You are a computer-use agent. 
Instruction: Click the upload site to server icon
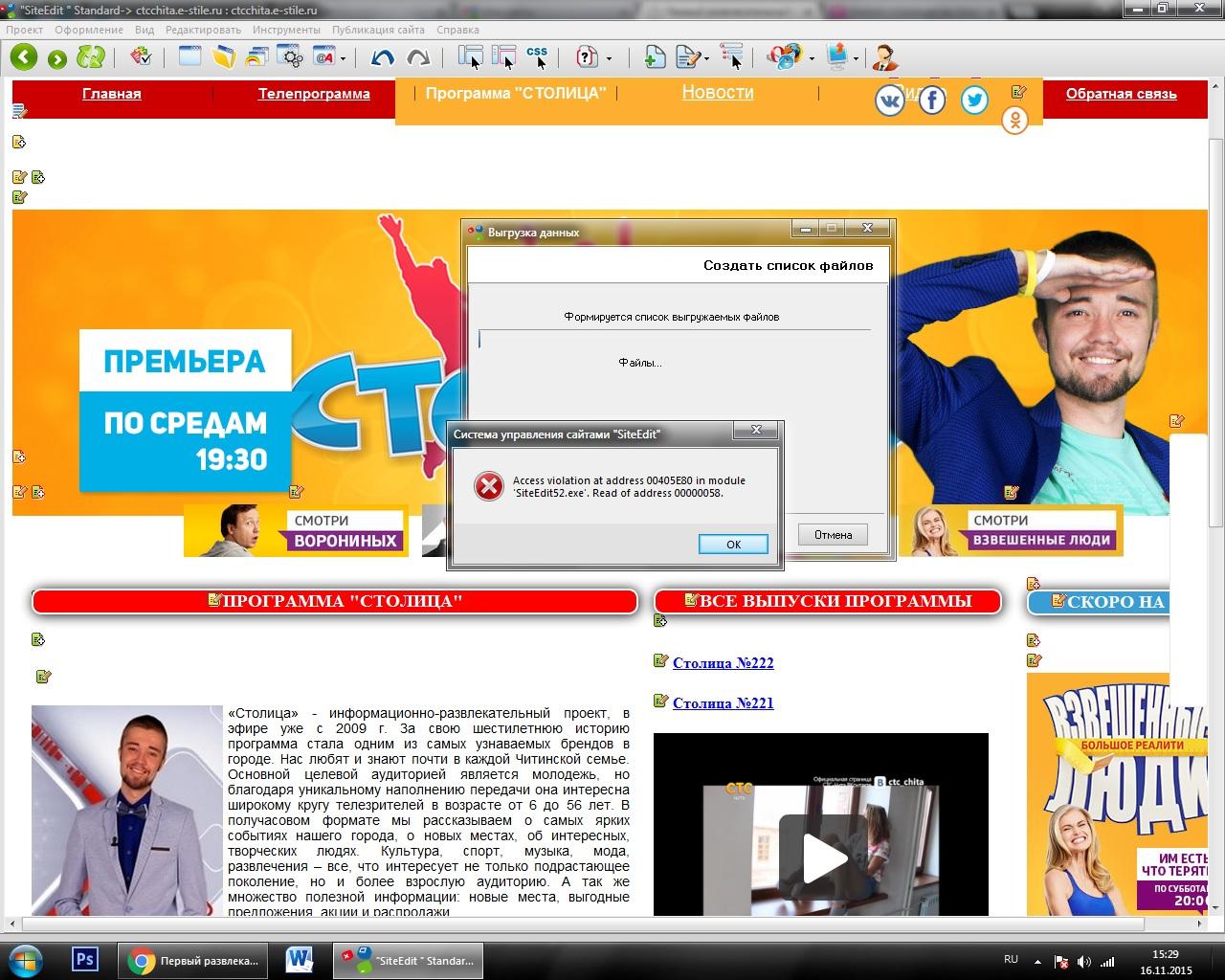pos(837,56)
